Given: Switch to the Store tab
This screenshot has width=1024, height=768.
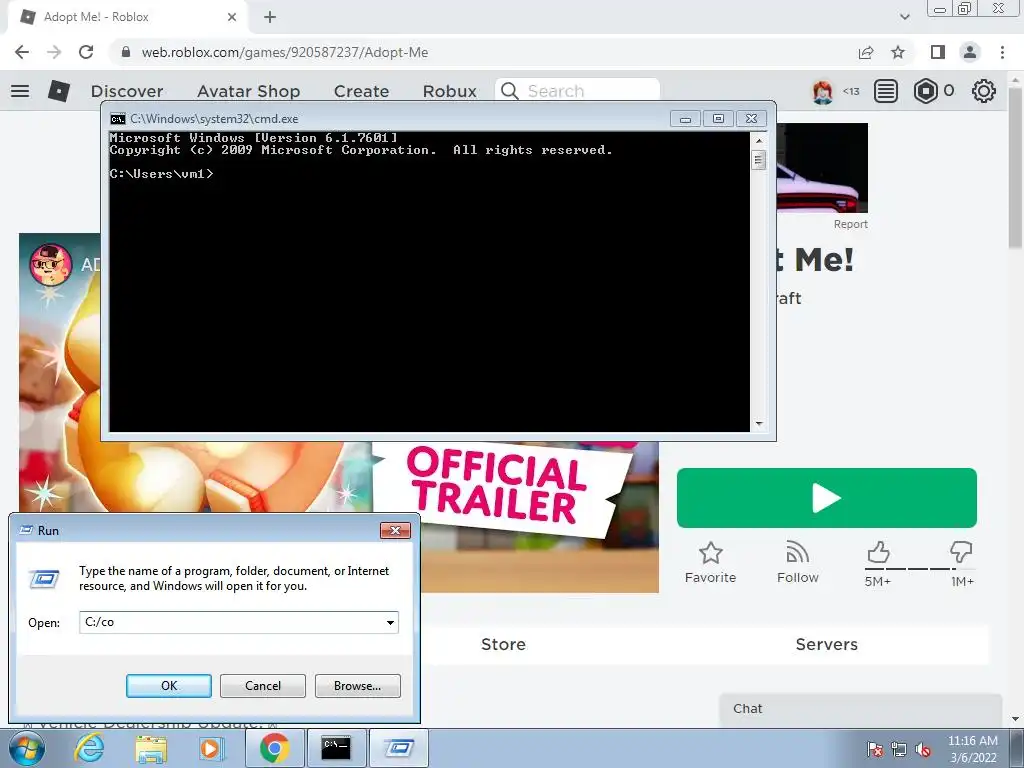Looking at the screenshot, I should [x=504, y=644].
